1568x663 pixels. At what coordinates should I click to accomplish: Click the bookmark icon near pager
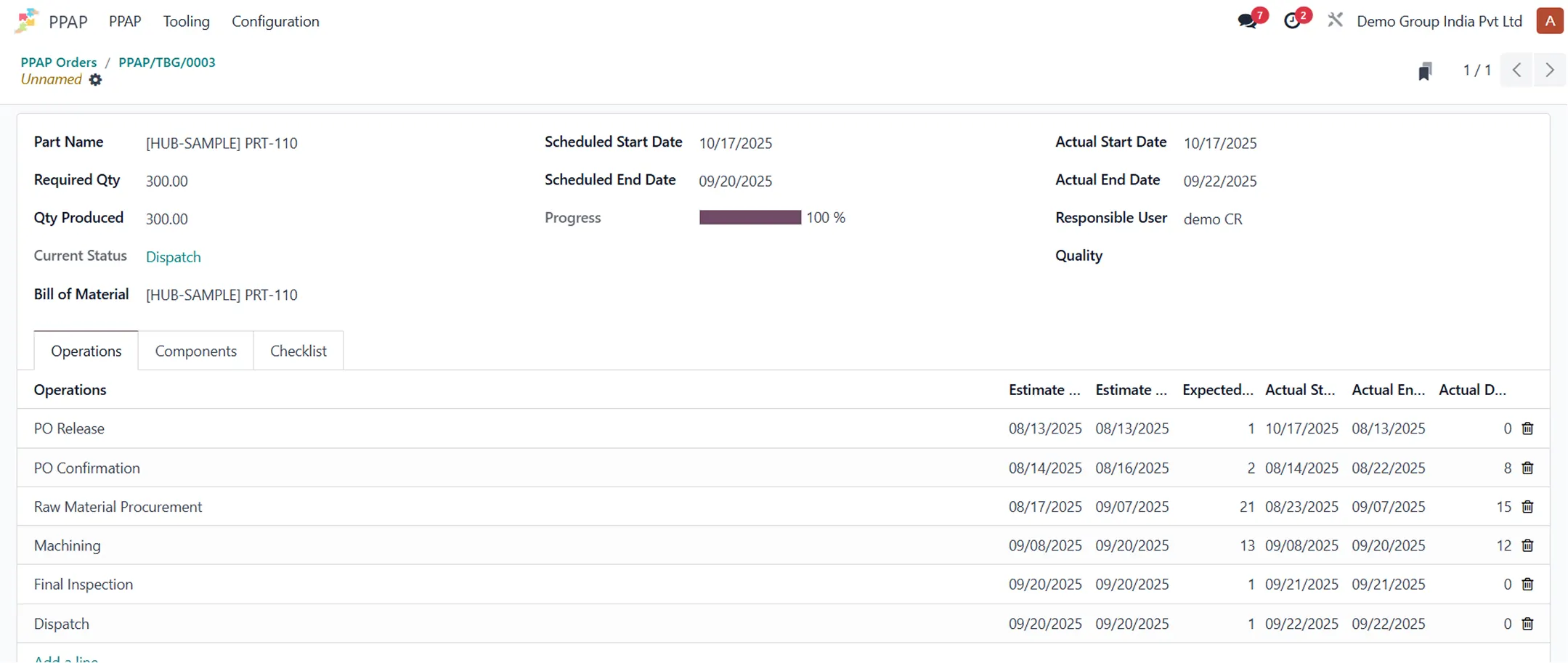coord(1425,70)
